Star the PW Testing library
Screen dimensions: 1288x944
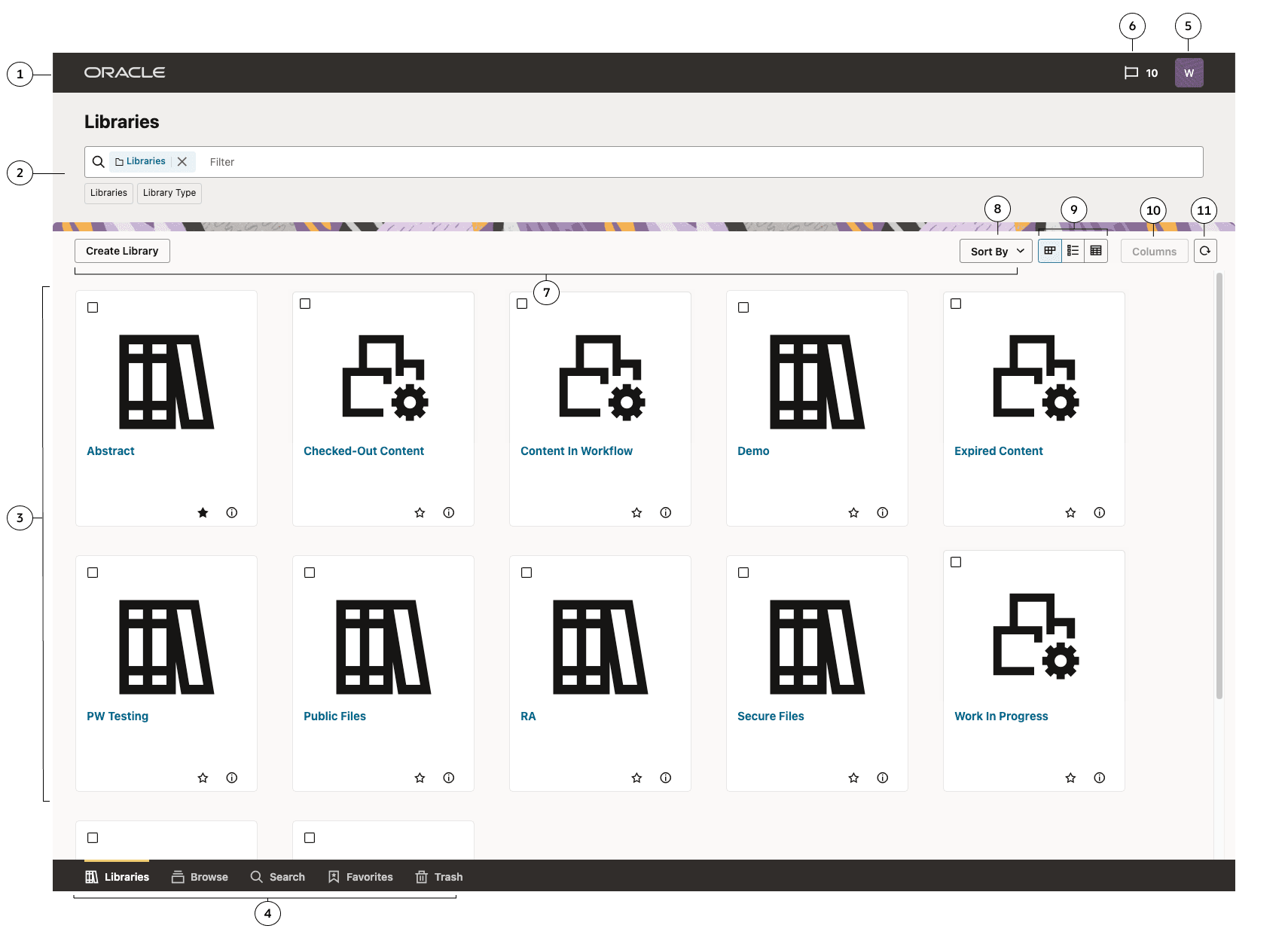(x=203, y=778)
